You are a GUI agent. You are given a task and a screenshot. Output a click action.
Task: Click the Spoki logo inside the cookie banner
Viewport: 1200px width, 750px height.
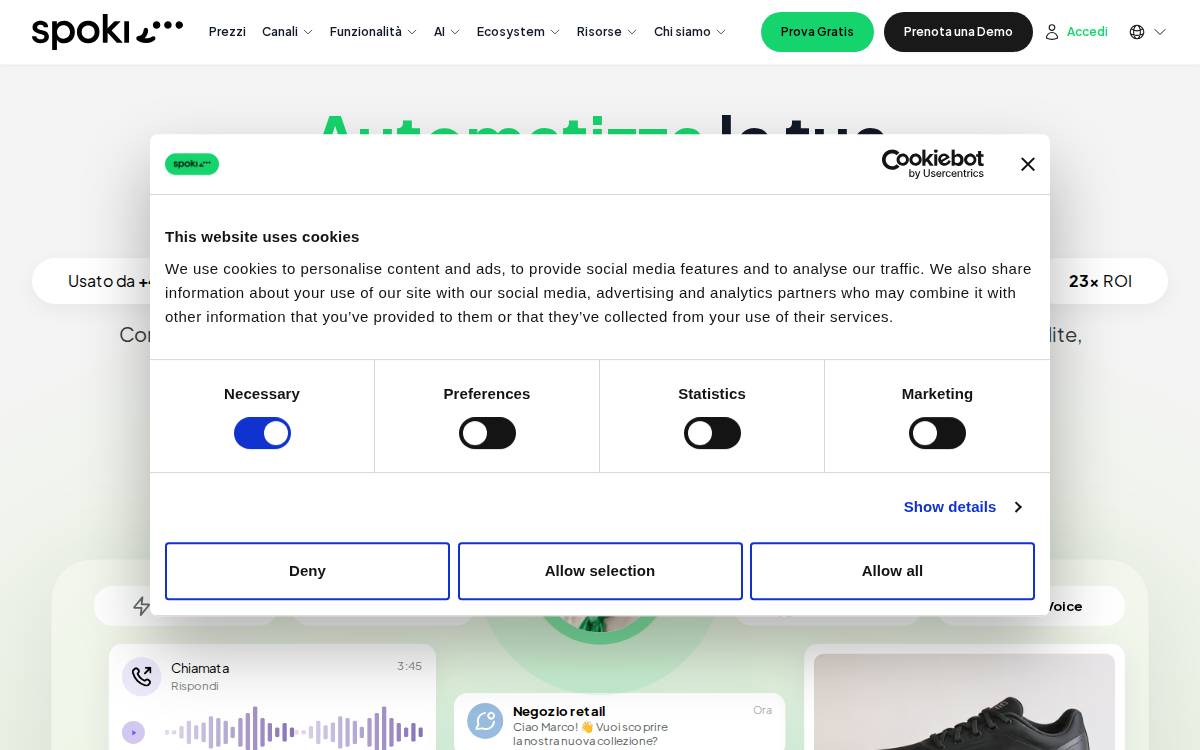pos(192,164)
